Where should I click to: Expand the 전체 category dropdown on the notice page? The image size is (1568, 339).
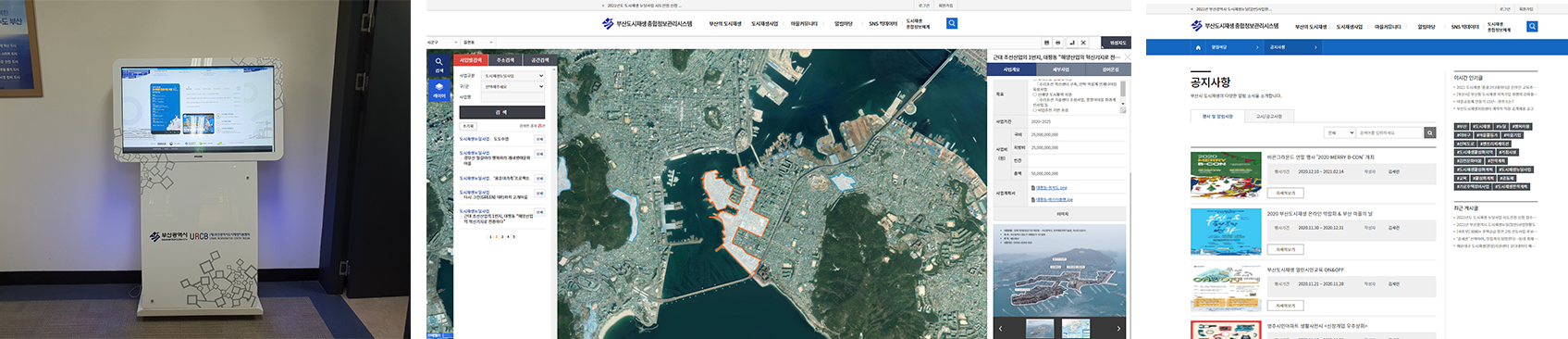1339,132
